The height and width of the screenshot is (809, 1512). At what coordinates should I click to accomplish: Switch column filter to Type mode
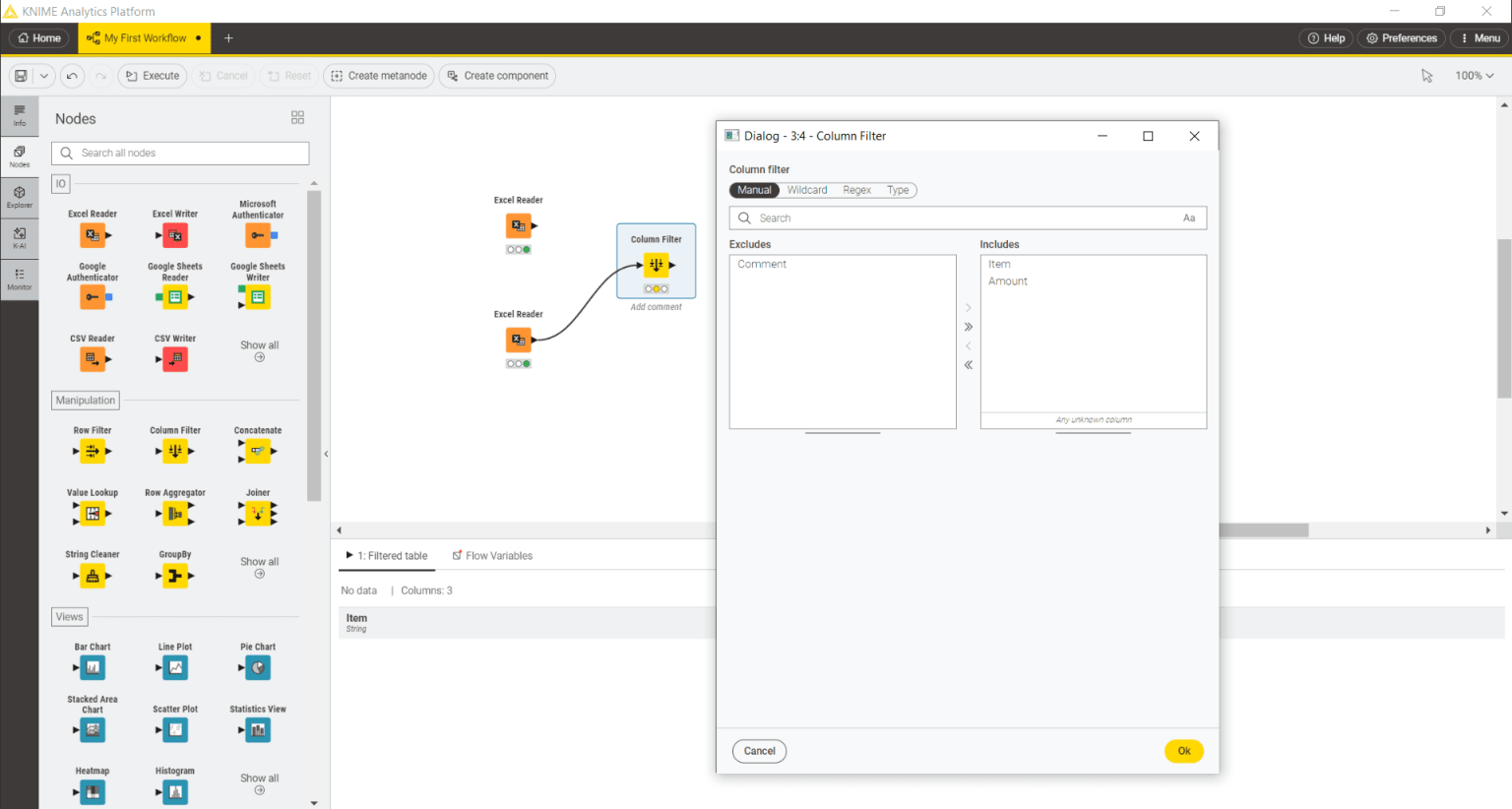tap(898, 190)
